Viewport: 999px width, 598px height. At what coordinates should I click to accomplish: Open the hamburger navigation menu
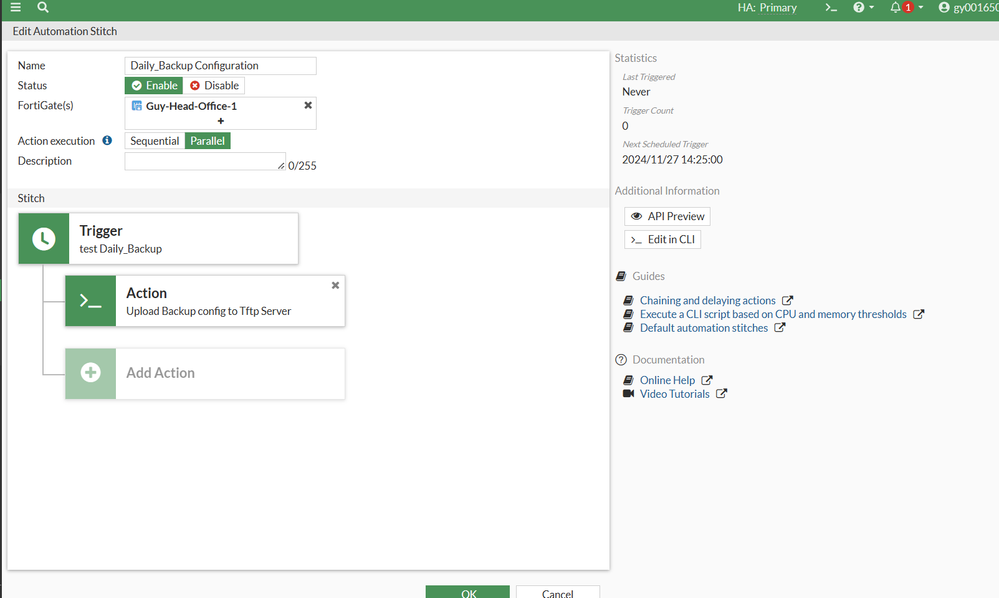[x=15, y=7]
